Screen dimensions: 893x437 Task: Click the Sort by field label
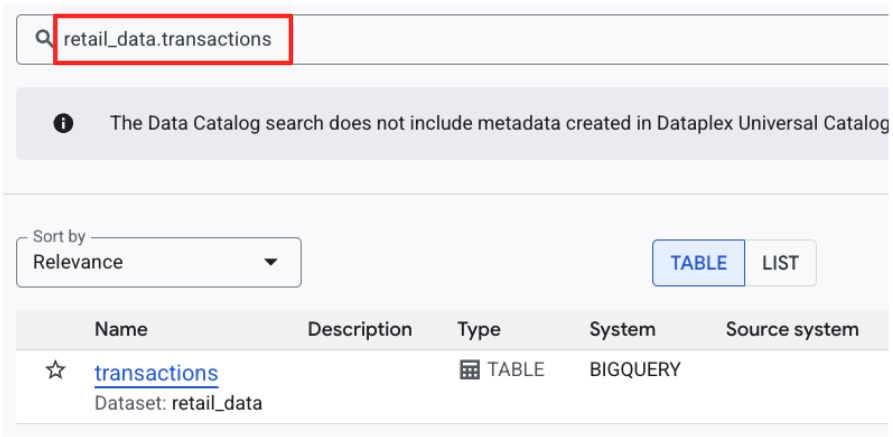(x=59, y=237)
